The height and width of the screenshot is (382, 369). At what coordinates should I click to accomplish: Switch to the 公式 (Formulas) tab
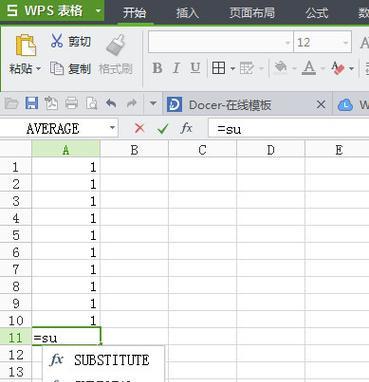coord(317,13)
